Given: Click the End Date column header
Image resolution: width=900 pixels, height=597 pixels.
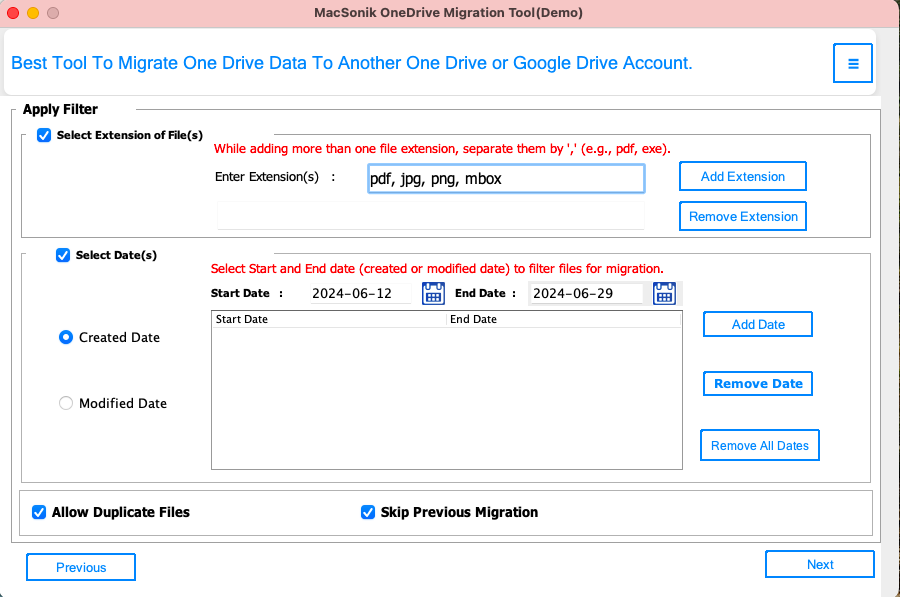Looking at the screenshot, I should [564, 319].
